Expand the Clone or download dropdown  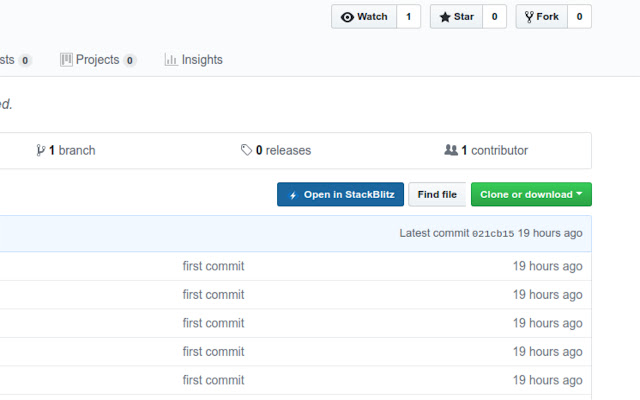[531, 195]
